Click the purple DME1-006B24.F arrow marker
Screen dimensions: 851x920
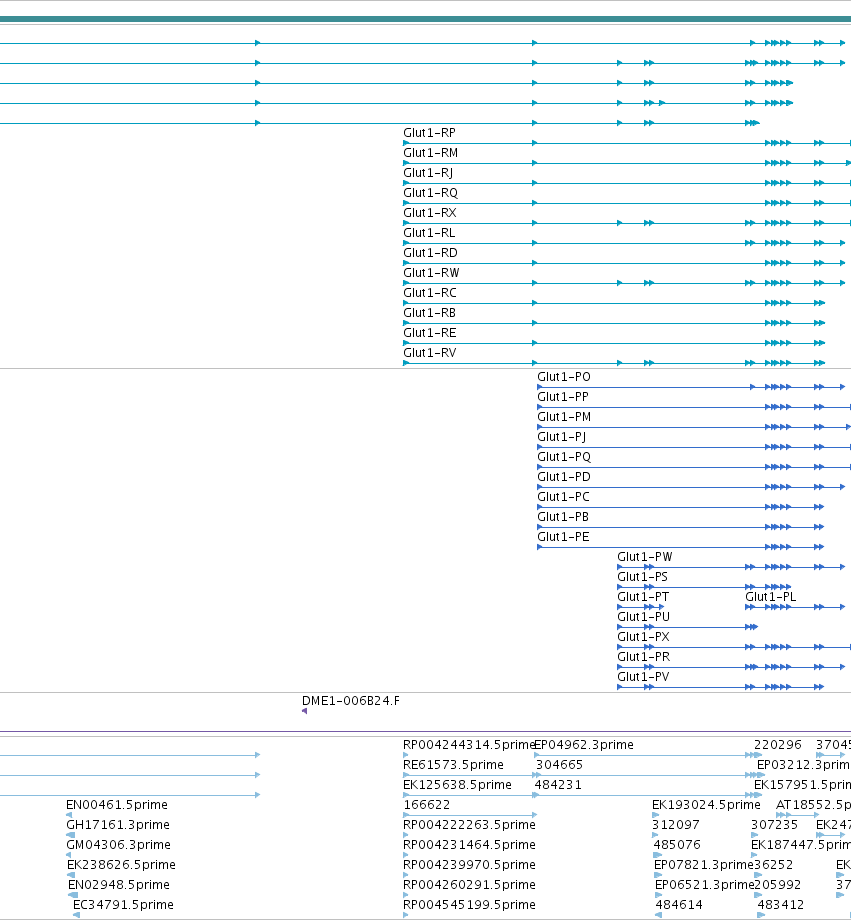click(x=305, y=711)
